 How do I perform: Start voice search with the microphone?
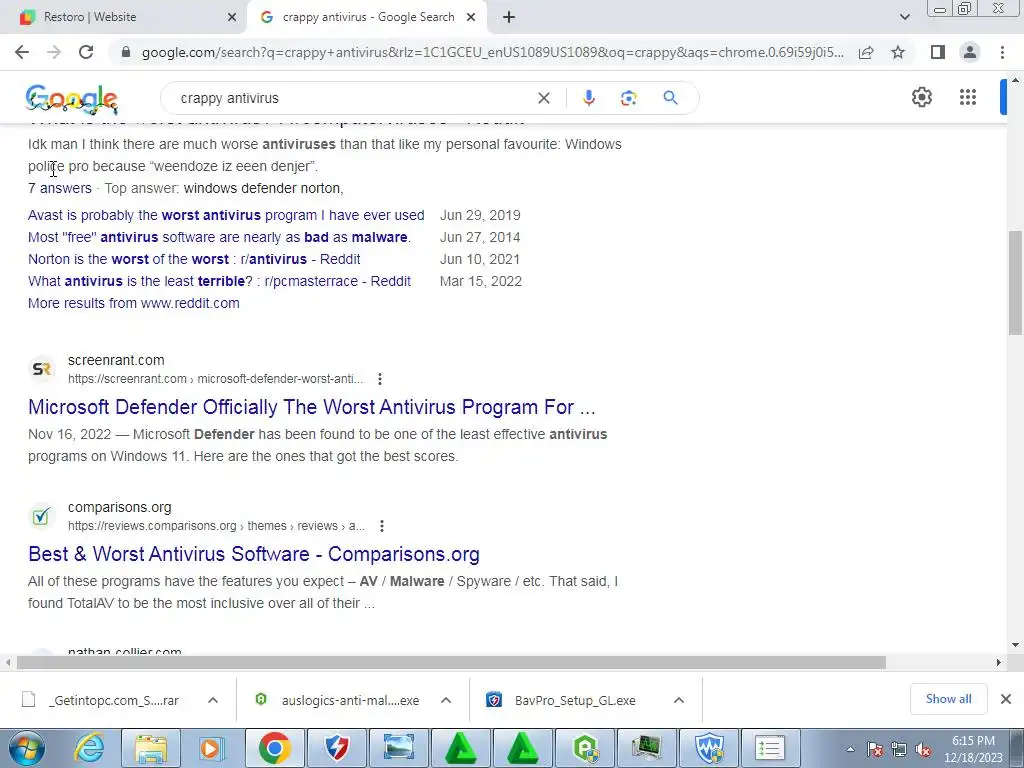pyautogui.click(x=588, y=98)
